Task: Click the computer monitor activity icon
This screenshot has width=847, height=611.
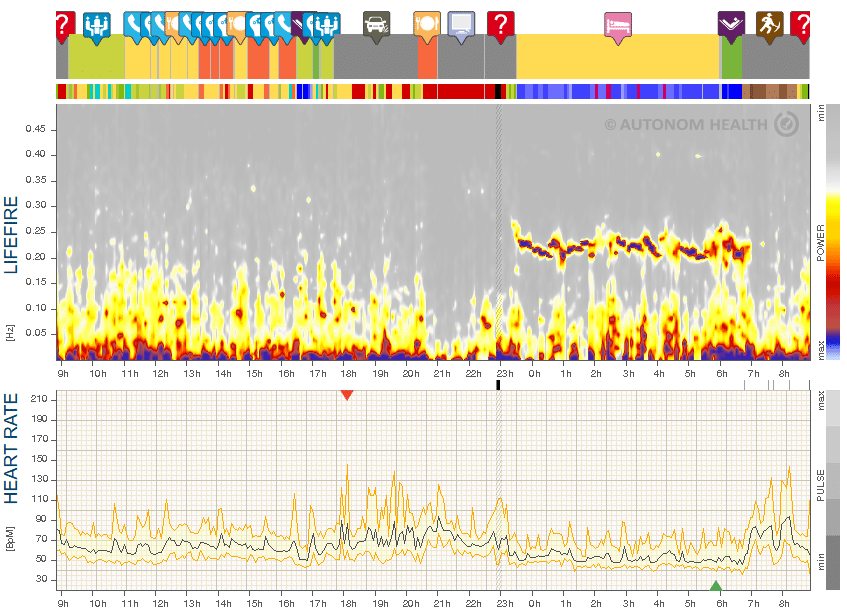Action: point(461,26)
